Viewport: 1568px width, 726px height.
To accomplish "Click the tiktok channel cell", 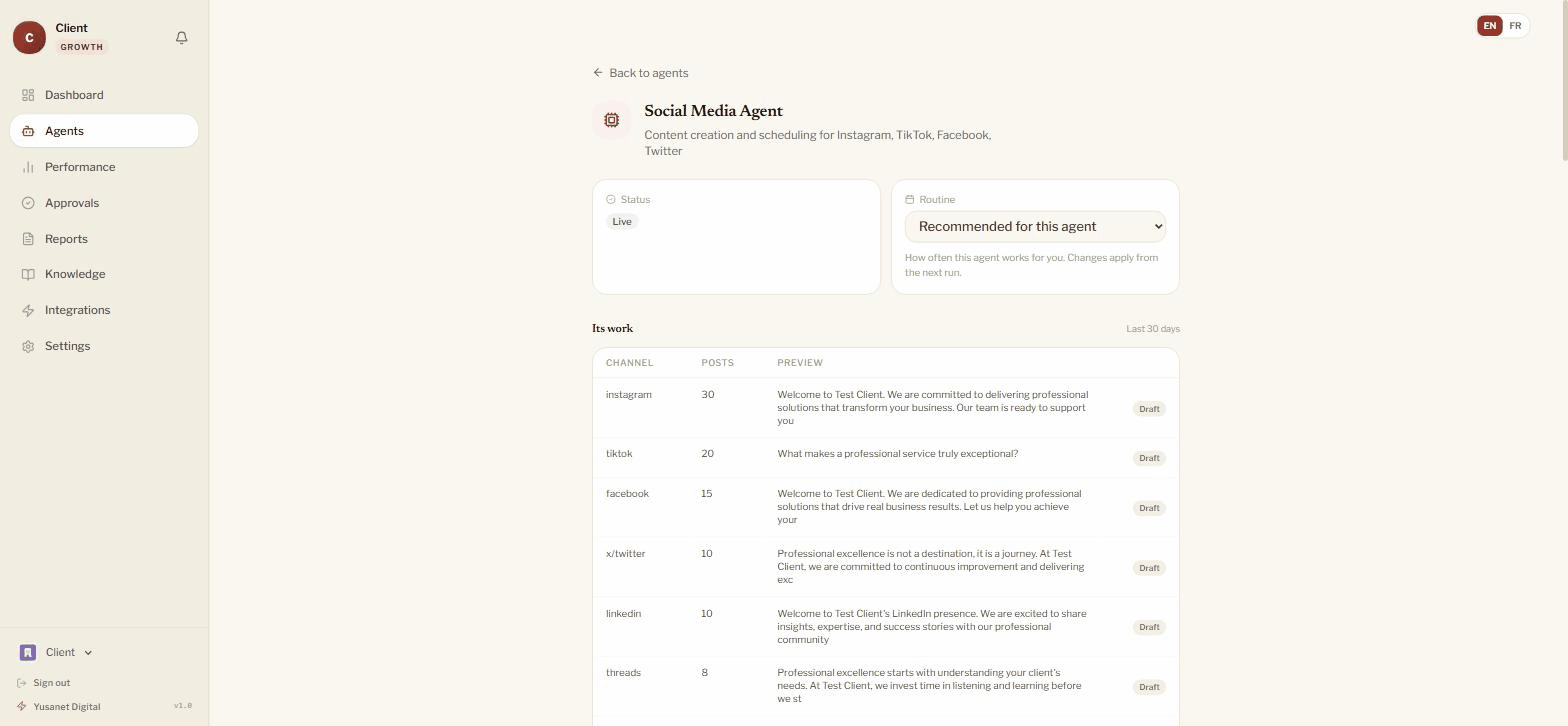I will 619,454.
